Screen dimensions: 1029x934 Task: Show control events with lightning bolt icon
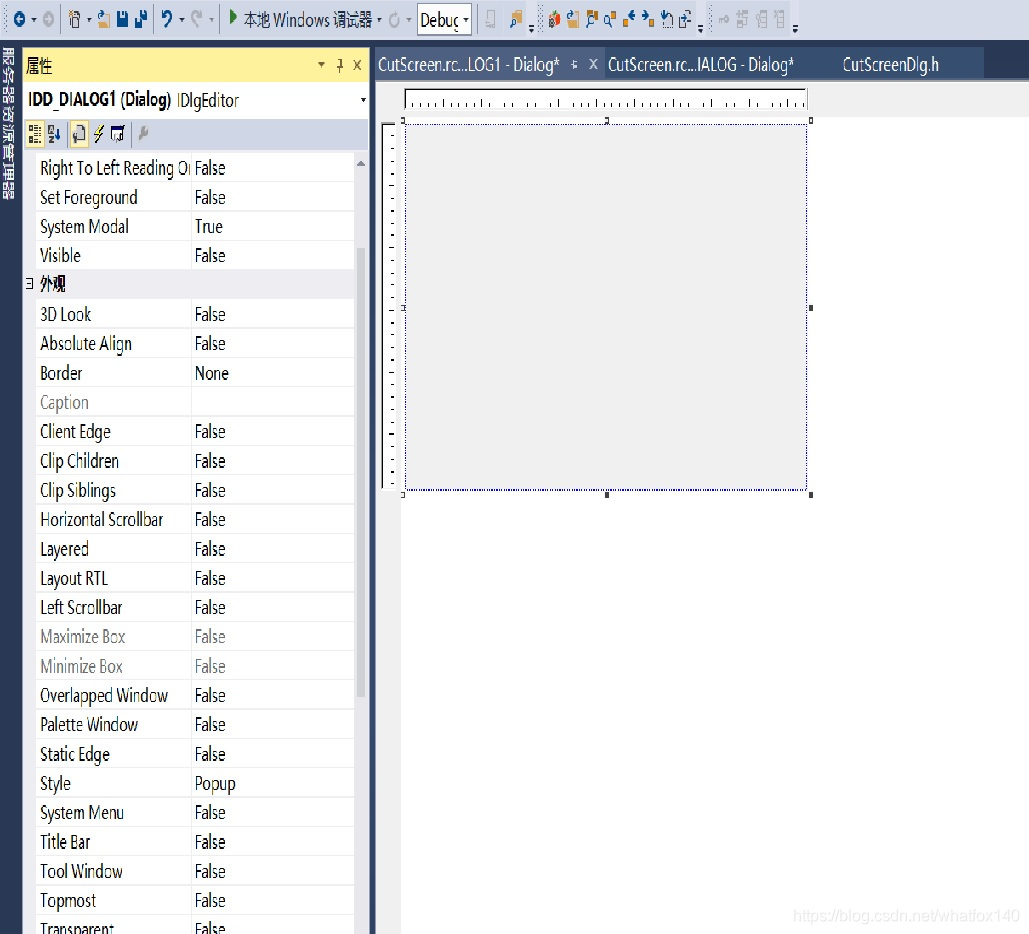(x=98, y=134)
